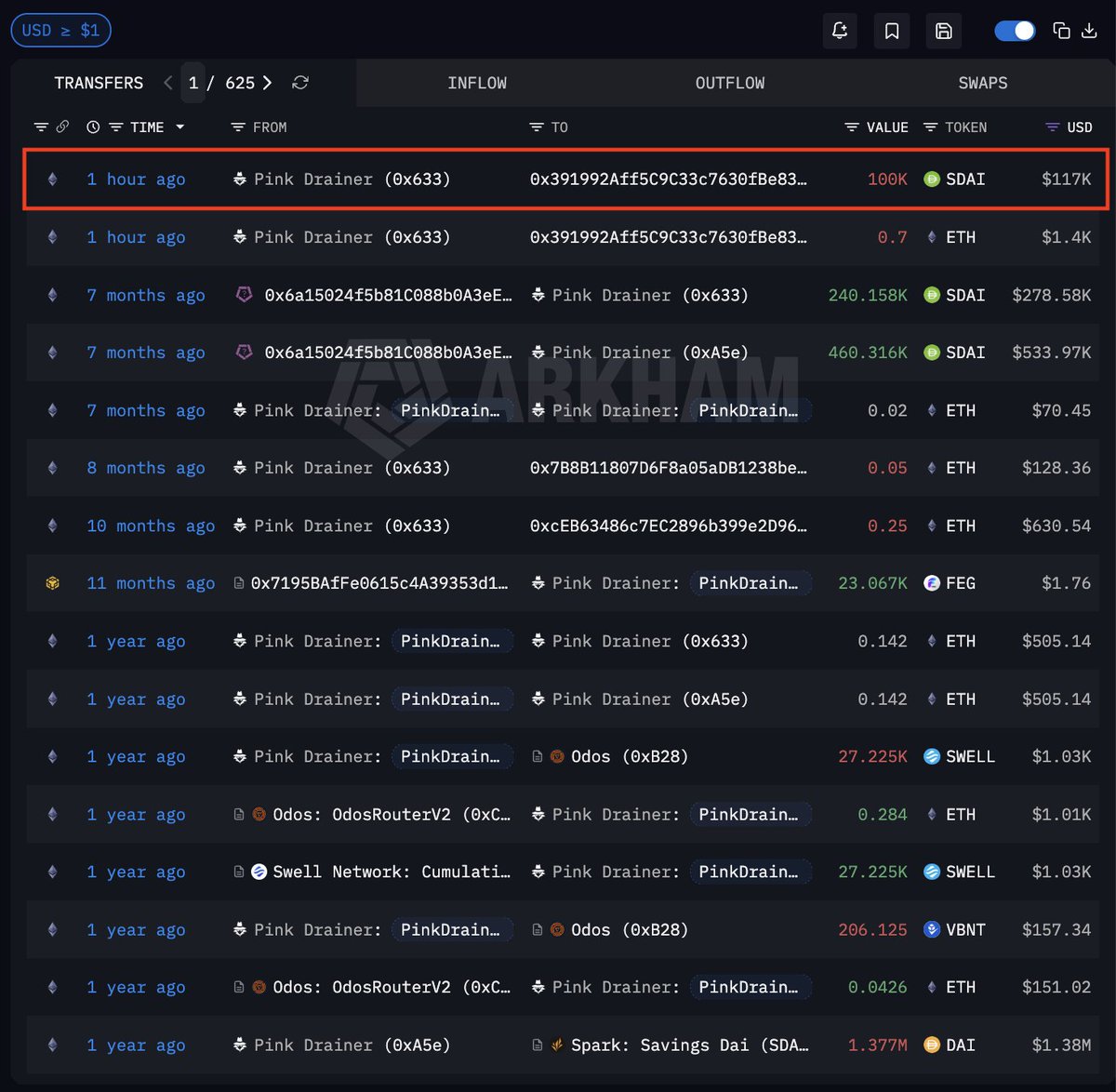
Task: Click the link chain icon in header
Action: pos(62,127)
